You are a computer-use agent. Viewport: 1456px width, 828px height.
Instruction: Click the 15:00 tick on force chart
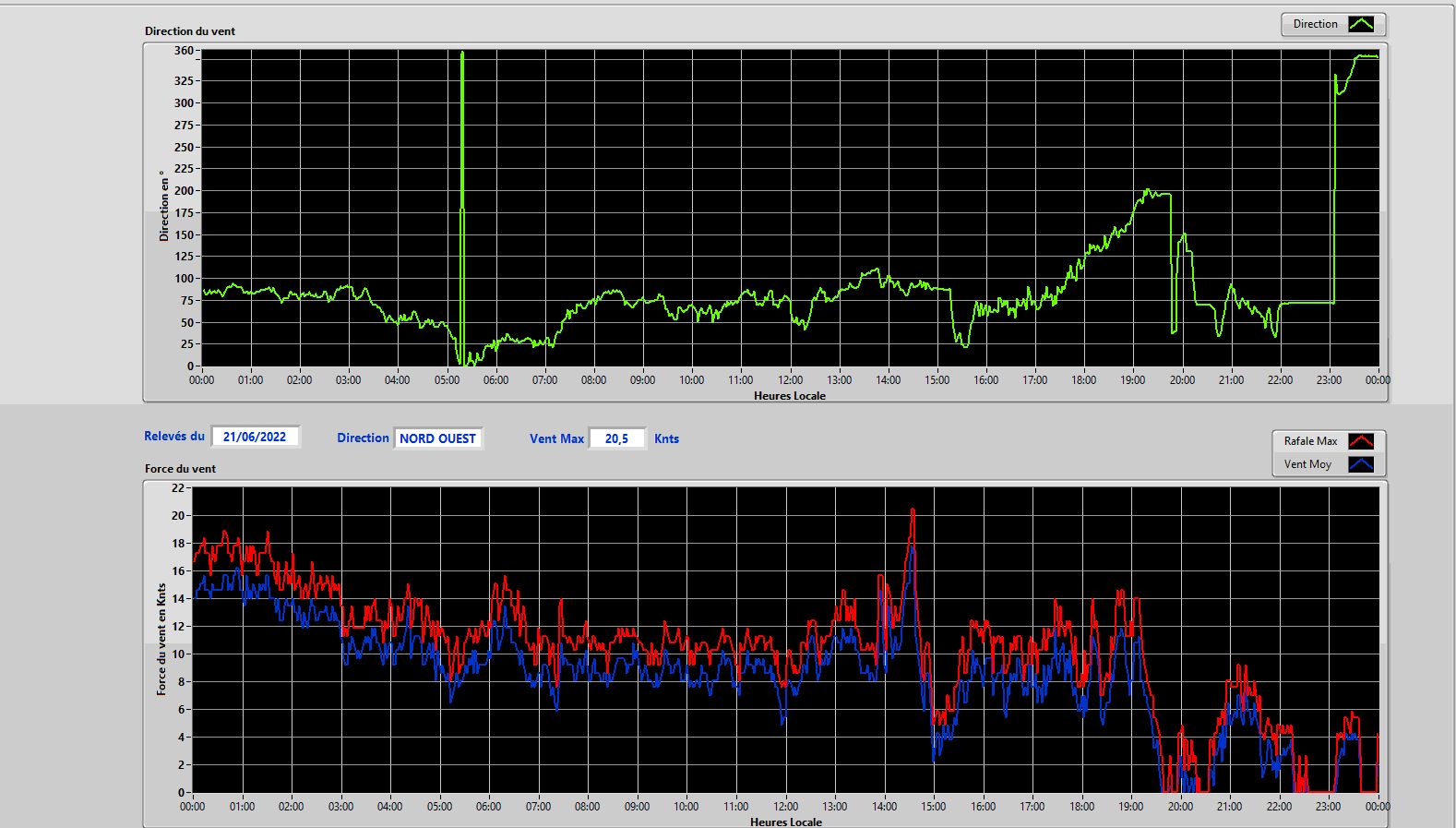point(934,807)
